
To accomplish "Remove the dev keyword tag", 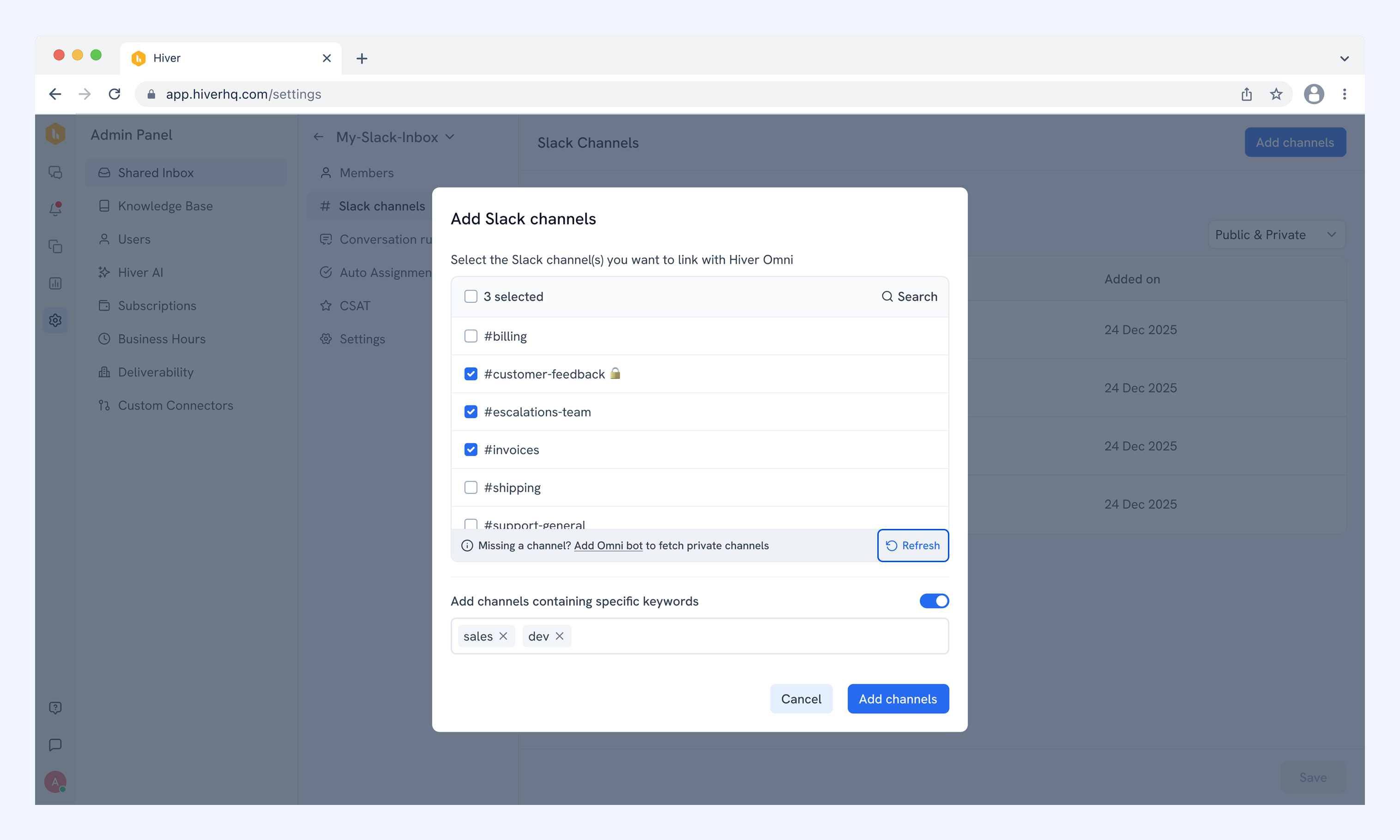I will pos(559,636).
